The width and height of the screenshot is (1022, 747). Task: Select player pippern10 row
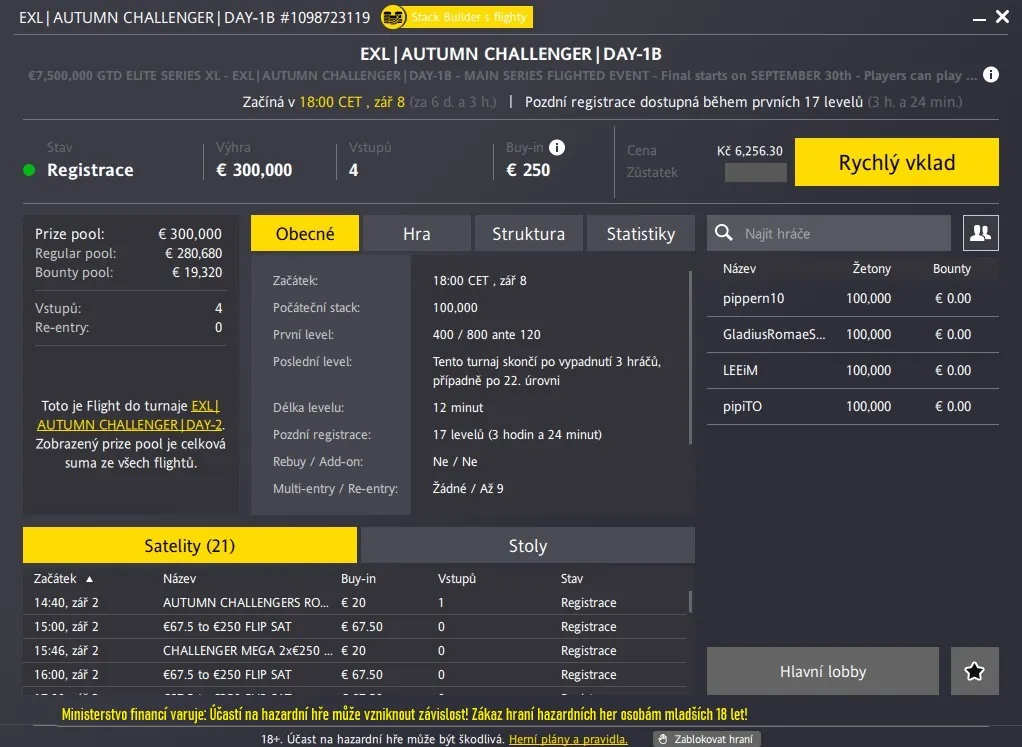(853, 299)
